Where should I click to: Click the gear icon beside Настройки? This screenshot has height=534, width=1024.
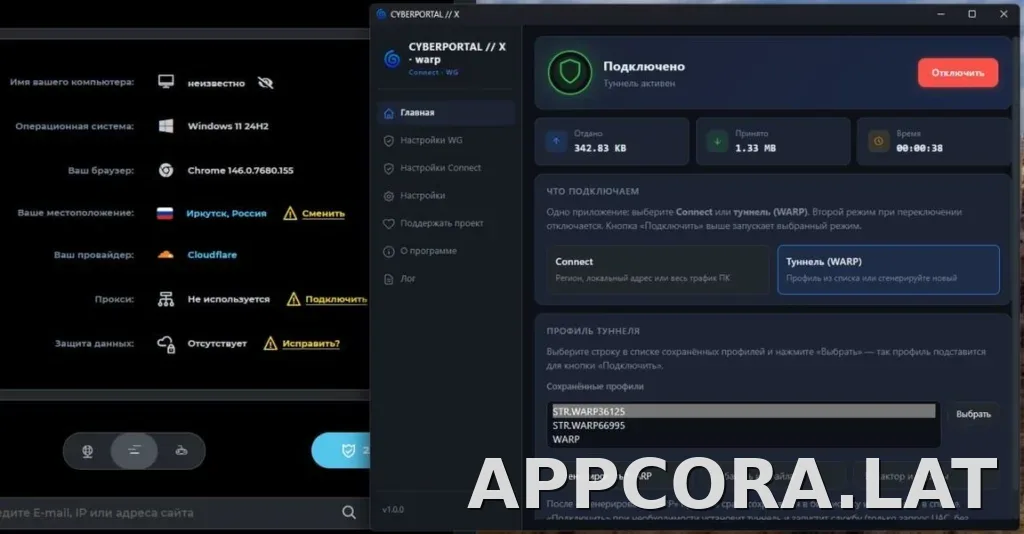tap(389, 196)
